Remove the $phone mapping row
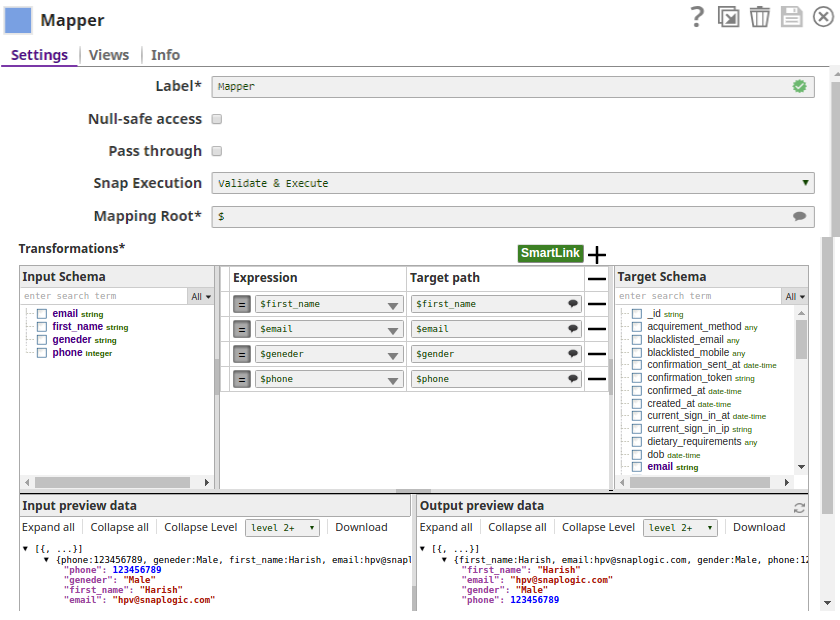 tap(596, 379)
